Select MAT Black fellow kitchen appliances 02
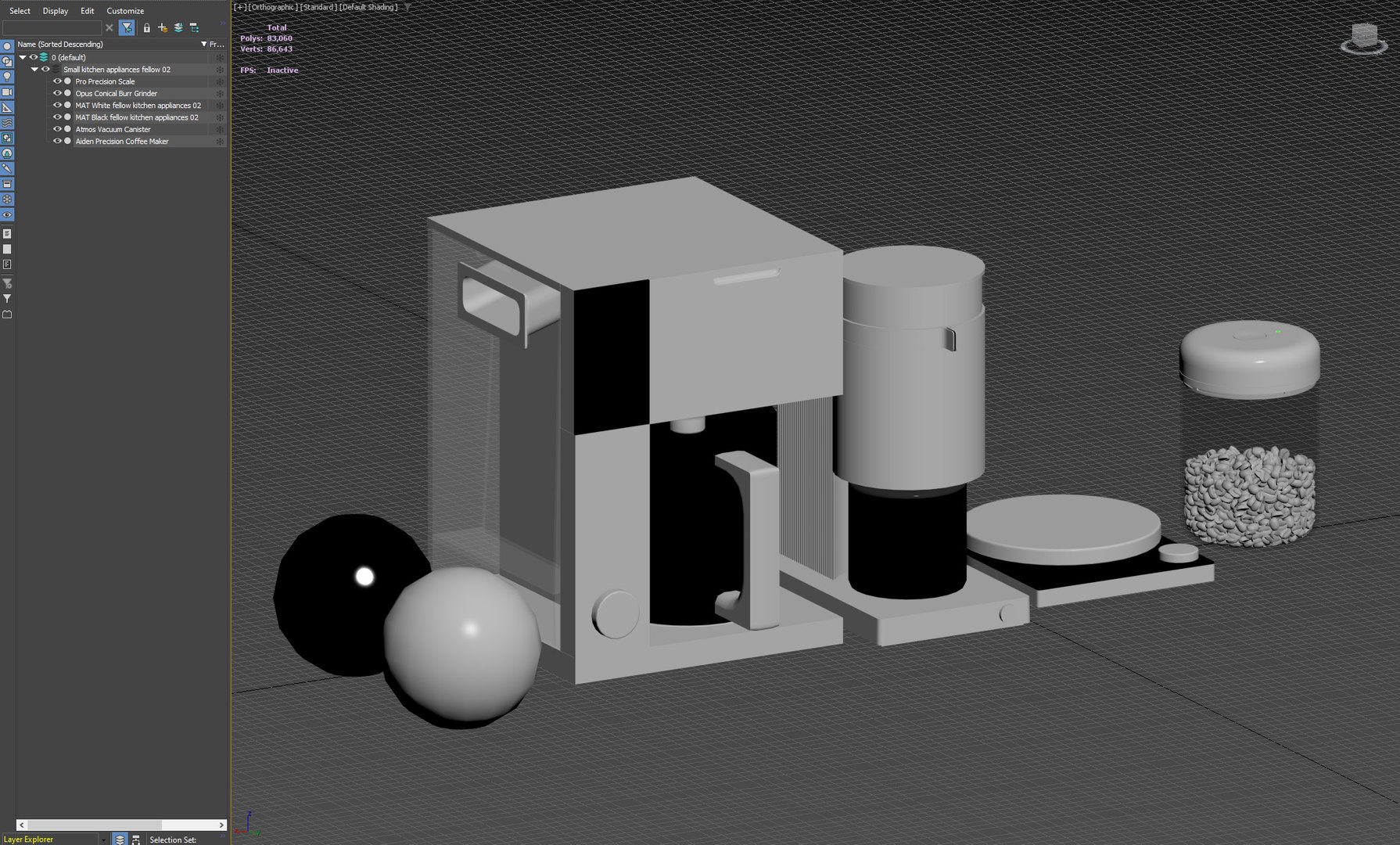 point(137,117)
